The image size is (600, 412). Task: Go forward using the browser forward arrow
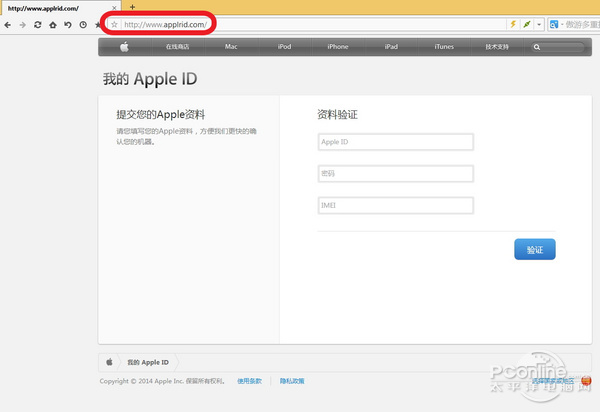[23, 25]
